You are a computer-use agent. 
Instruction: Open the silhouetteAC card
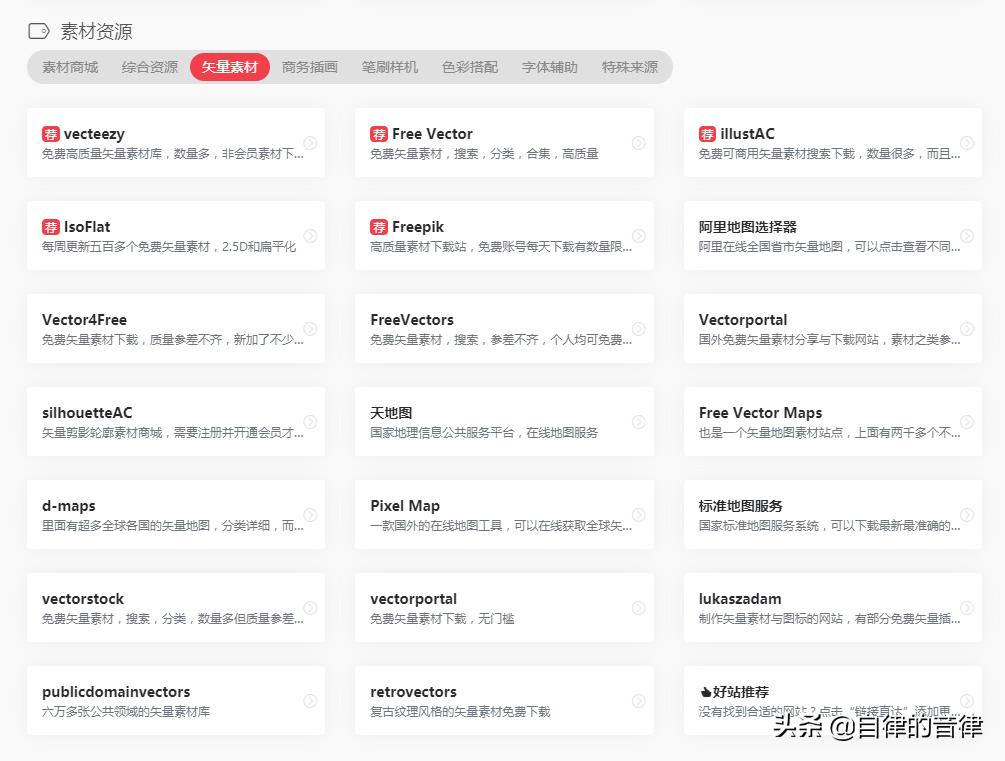176,421
